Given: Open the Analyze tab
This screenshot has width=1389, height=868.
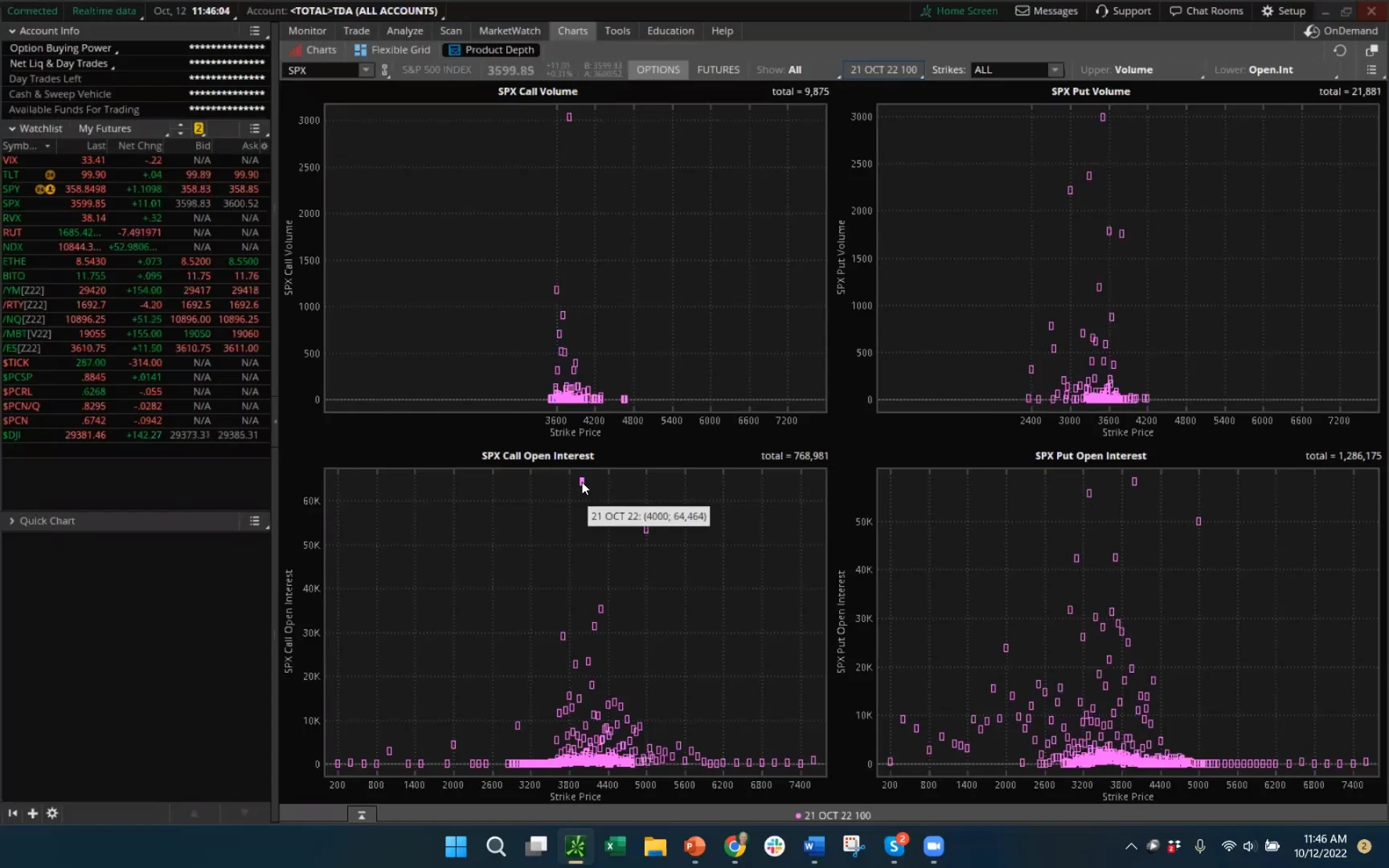Looking at the screenshot, I should (404, 31).
